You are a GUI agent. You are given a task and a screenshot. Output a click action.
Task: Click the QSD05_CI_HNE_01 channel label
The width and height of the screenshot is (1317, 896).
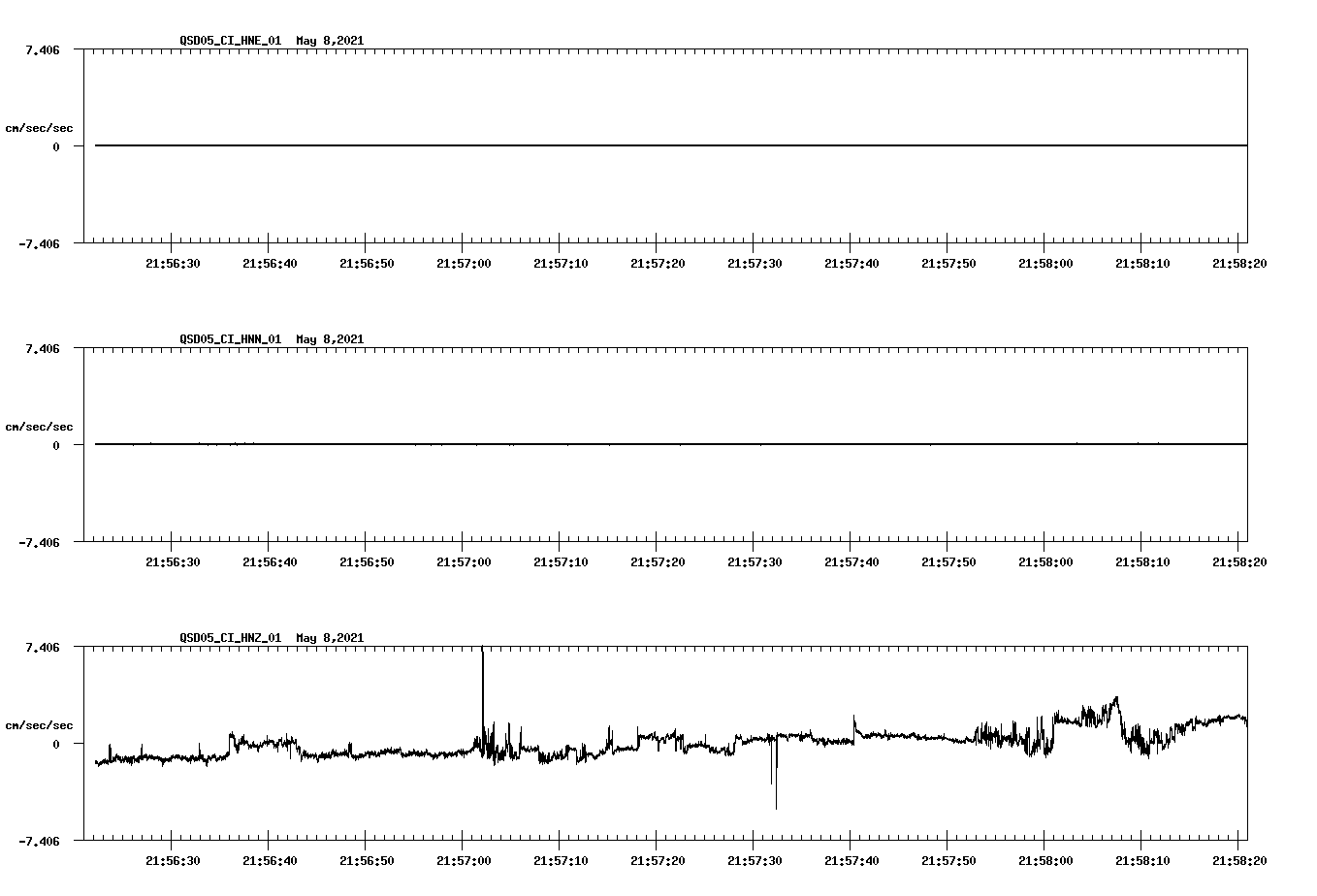tap(233, 41)
